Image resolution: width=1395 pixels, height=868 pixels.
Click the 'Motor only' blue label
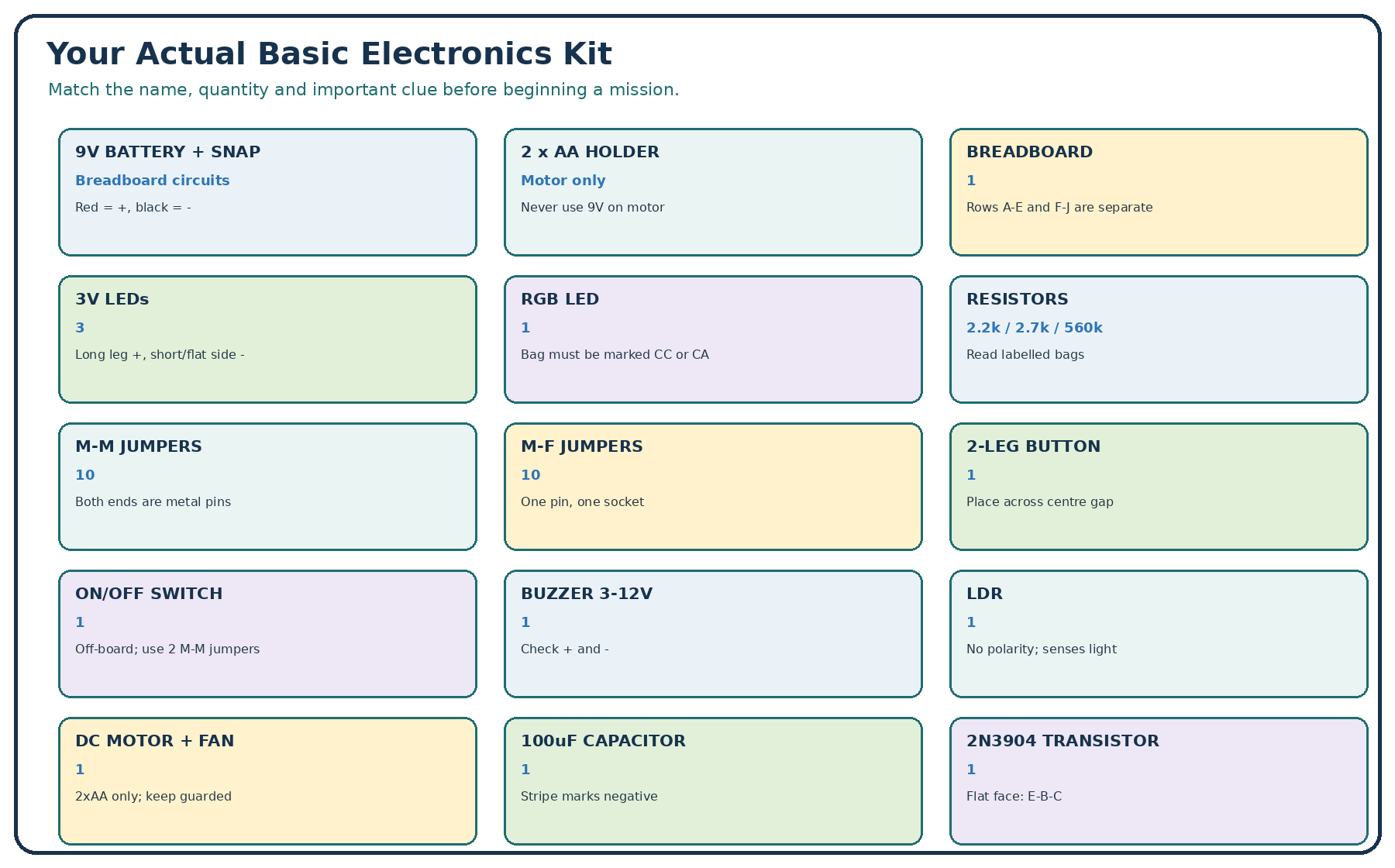pyautogui.click(x=563, y=181)
